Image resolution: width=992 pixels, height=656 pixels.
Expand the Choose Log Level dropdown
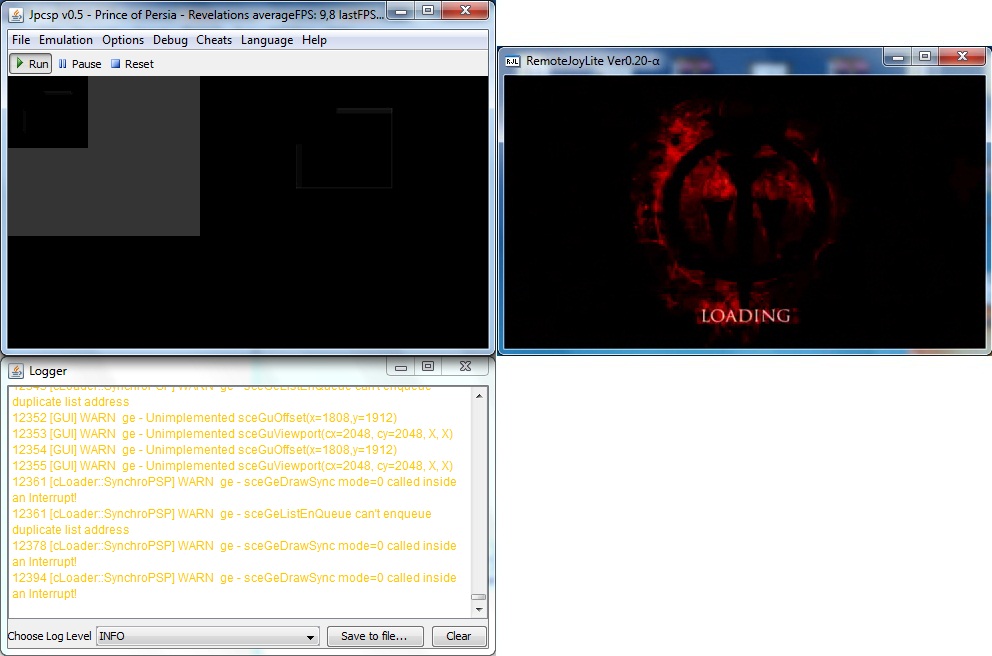(x=208, y=636)
